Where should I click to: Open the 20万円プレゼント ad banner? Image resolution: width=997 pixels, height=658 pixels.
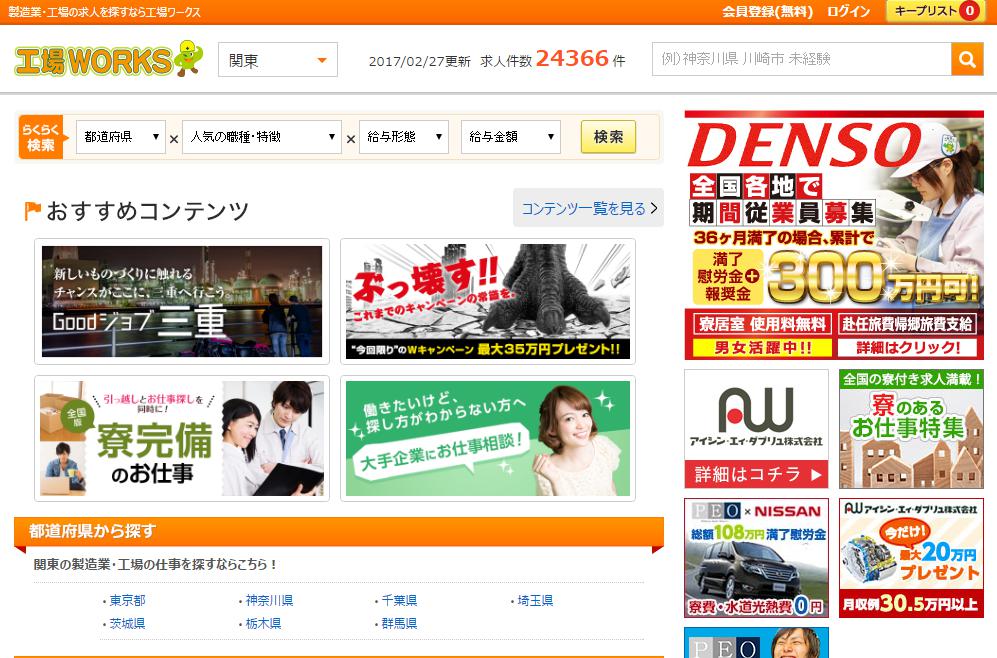click(911, 558)
